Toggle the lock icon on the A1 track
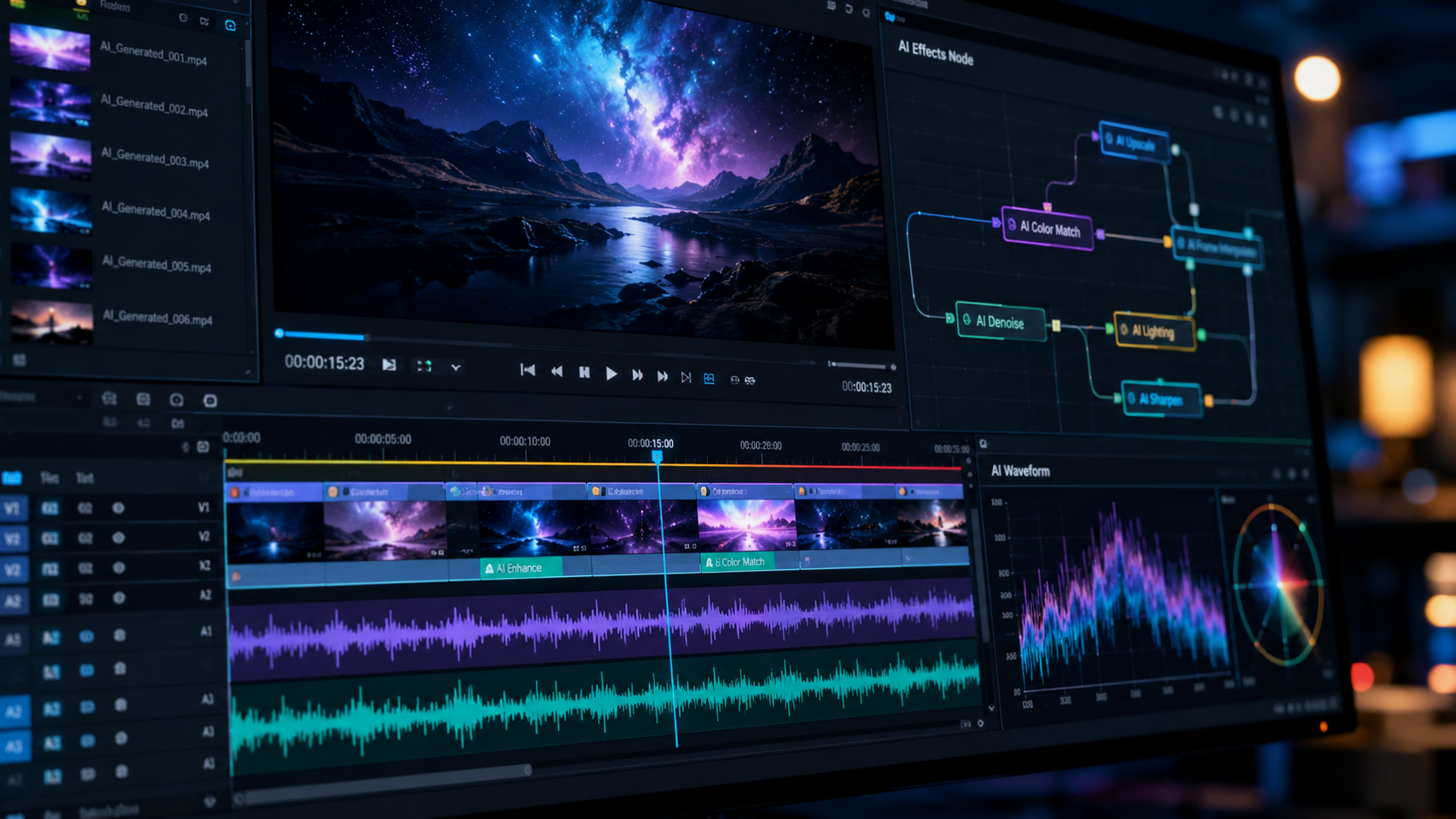The width and height of the screenshot is (1456, 819). click(x=120, y=636)
